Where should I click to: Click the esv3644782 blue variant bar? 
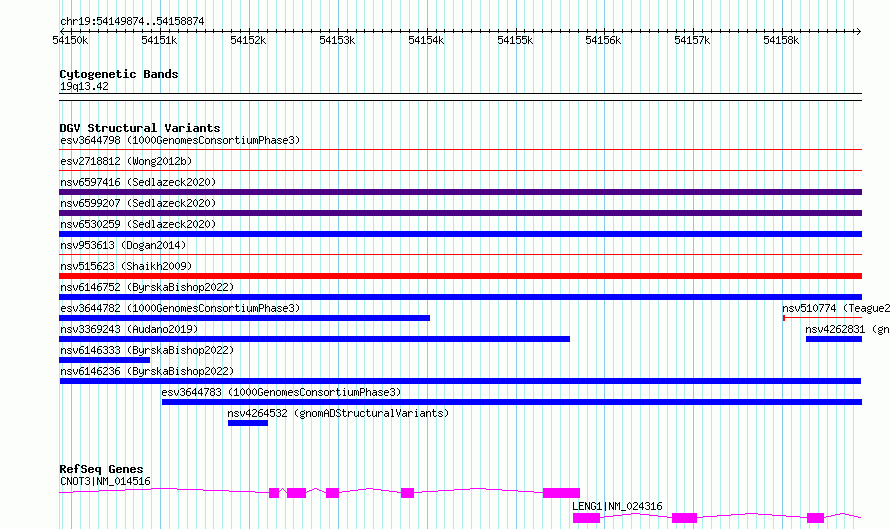point(245,318)
